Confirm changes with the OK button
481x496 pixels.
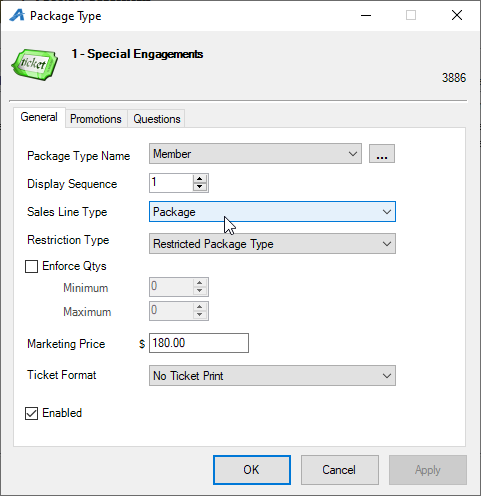tap(252, 470)
